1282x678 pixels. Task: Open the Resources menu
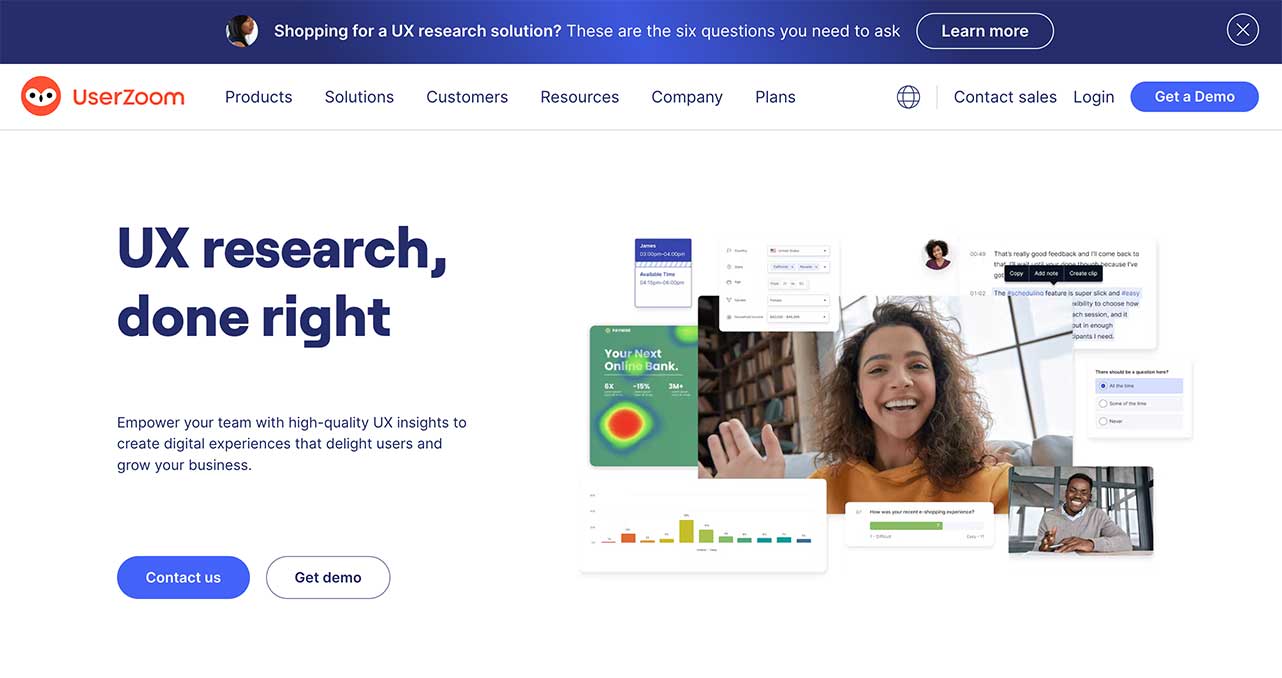coord(580,97)
